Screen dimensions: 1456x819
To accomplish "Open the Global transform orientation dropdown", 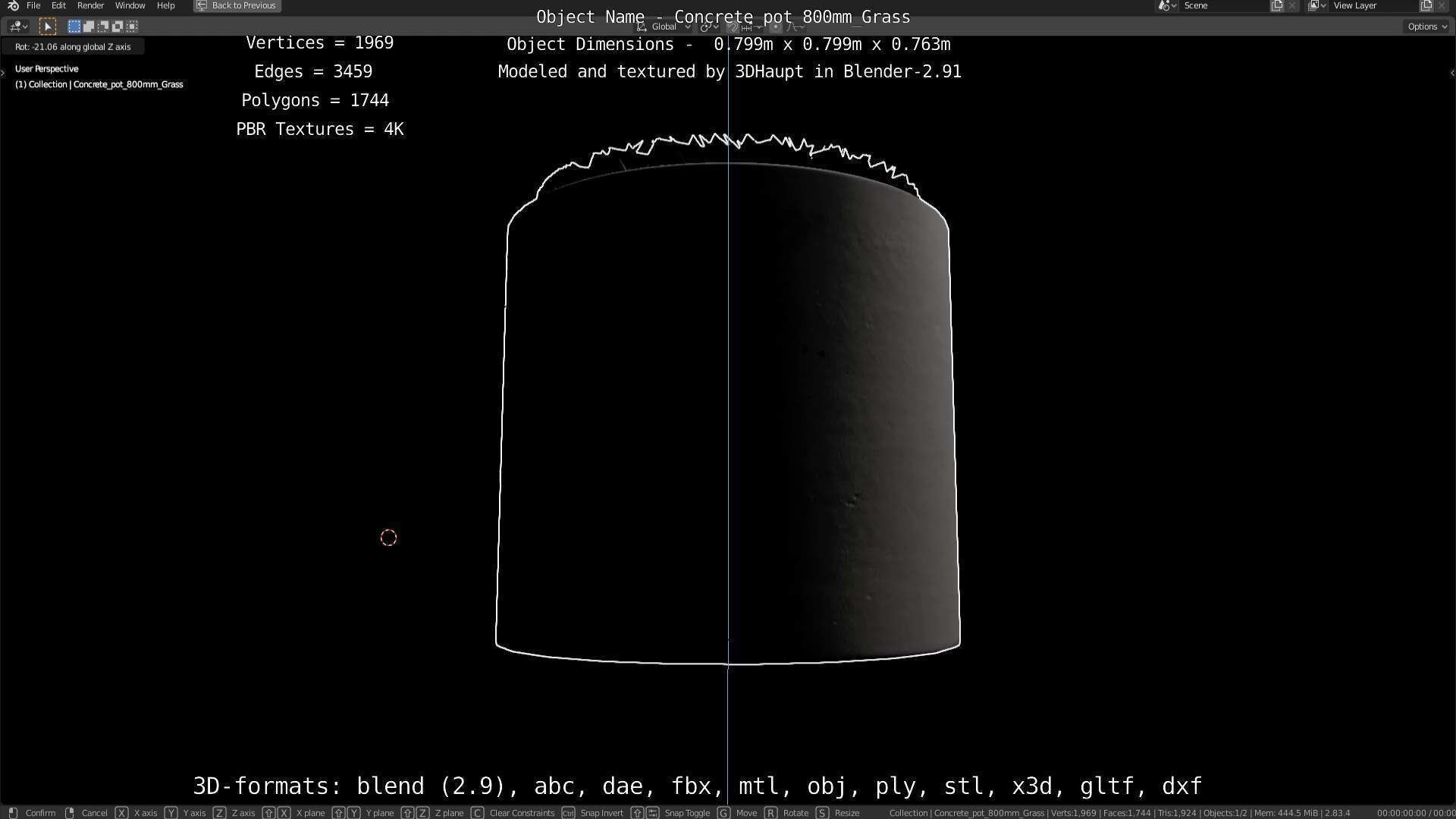I will pyautogui.click(x=664, y=27).
